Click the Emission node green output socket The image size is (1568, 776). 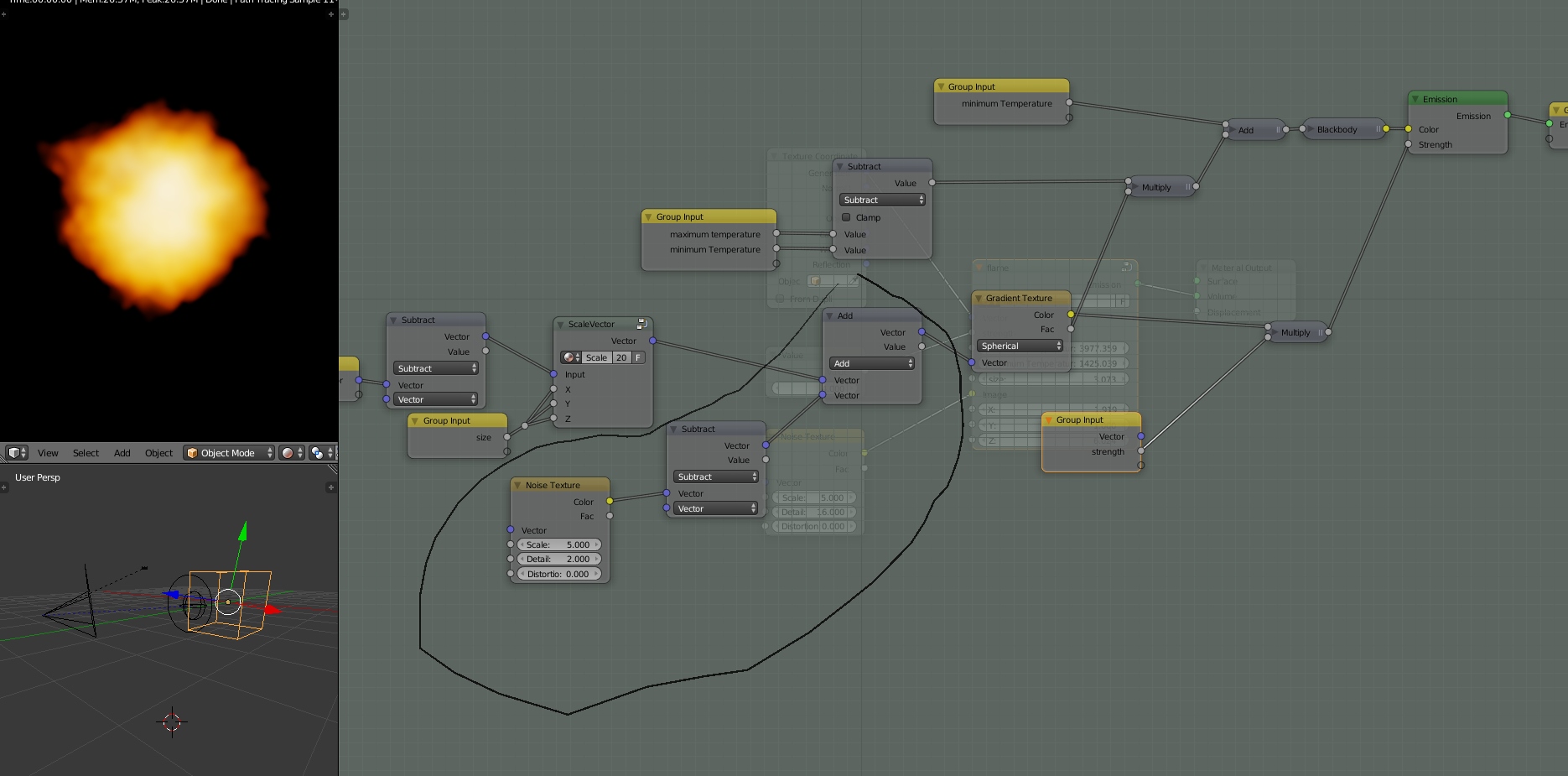click(1508, 115)
